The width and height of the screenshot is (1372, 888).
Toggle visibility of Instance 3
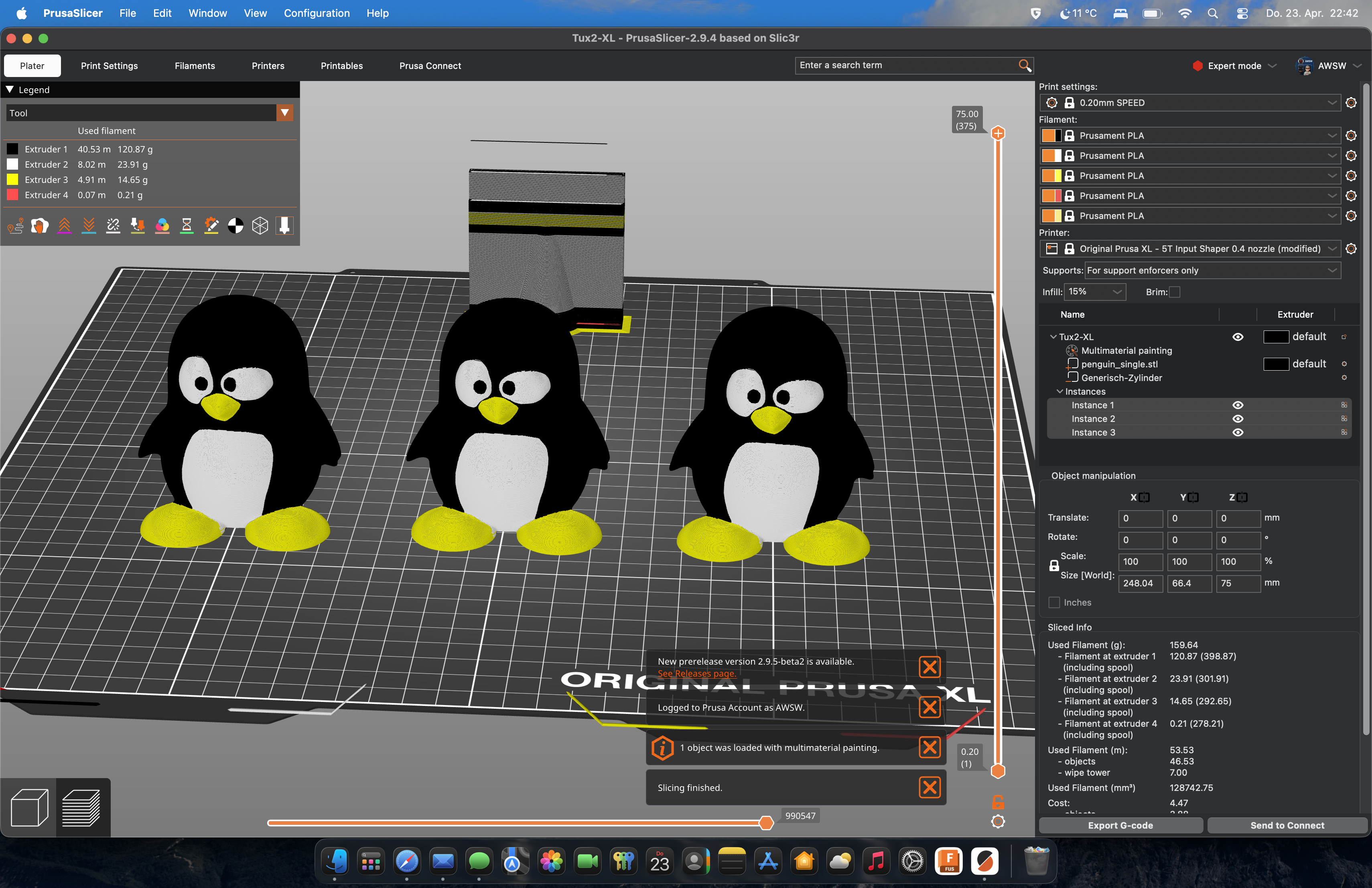pos(1238,433)
